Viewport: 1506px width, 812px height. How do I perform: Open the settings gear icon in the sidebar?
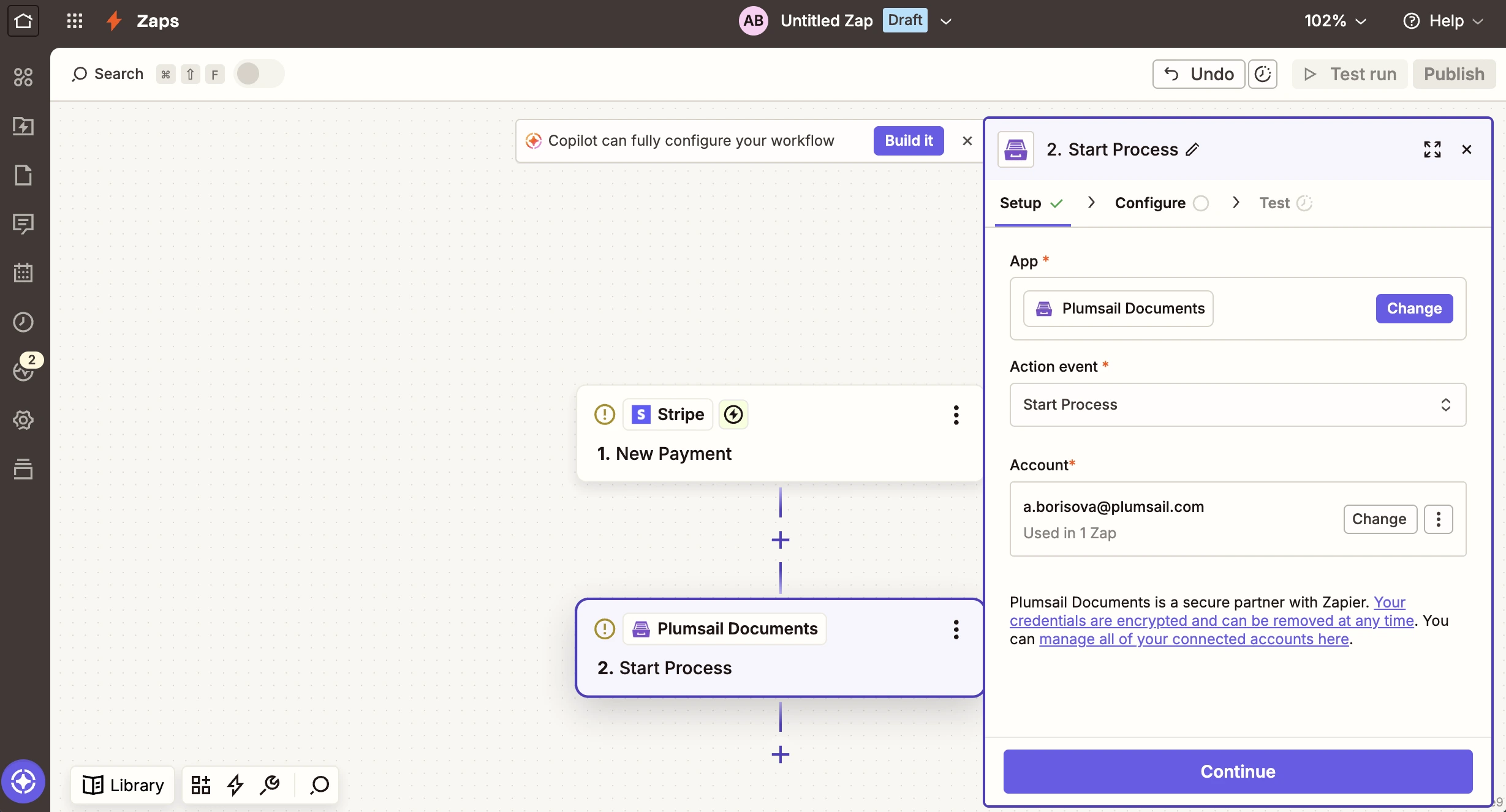coord(23,420)
